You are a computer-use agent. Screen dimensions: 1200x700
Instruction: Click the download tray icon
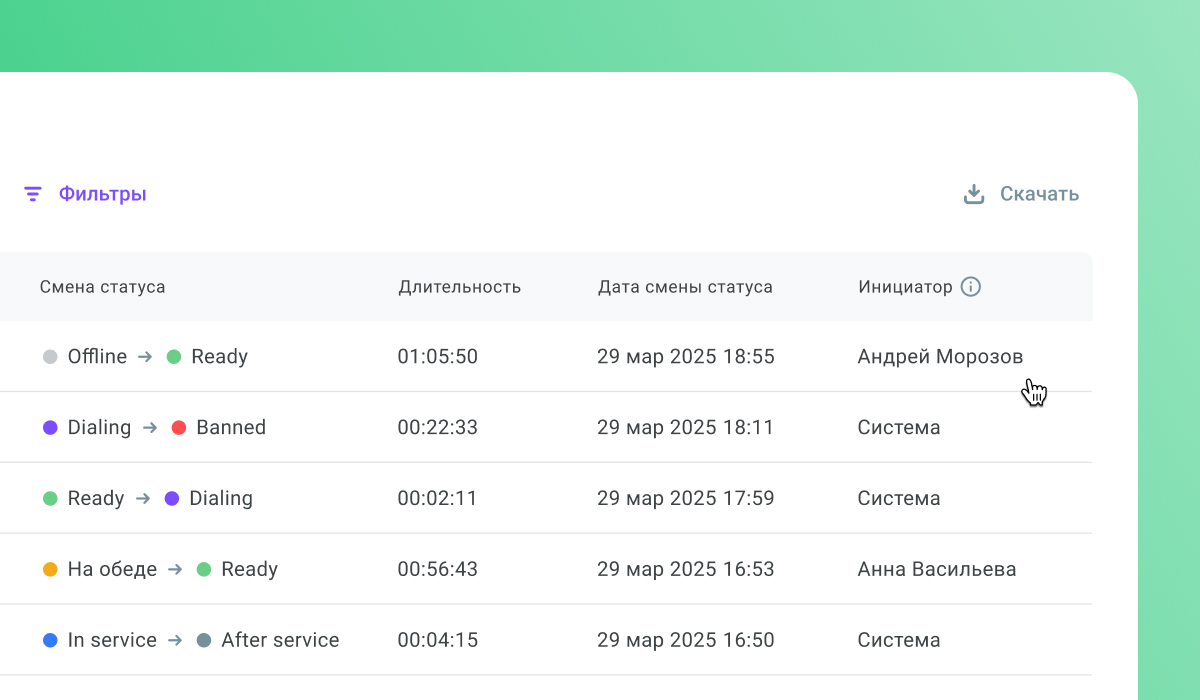(x=974, y=194)
